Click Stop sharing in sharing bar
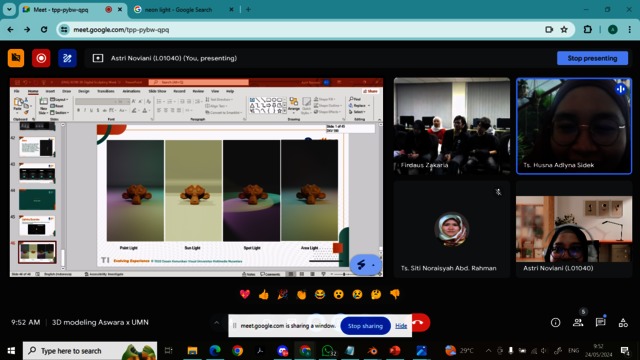Screen dimensions: 640x360 point(365,326)
